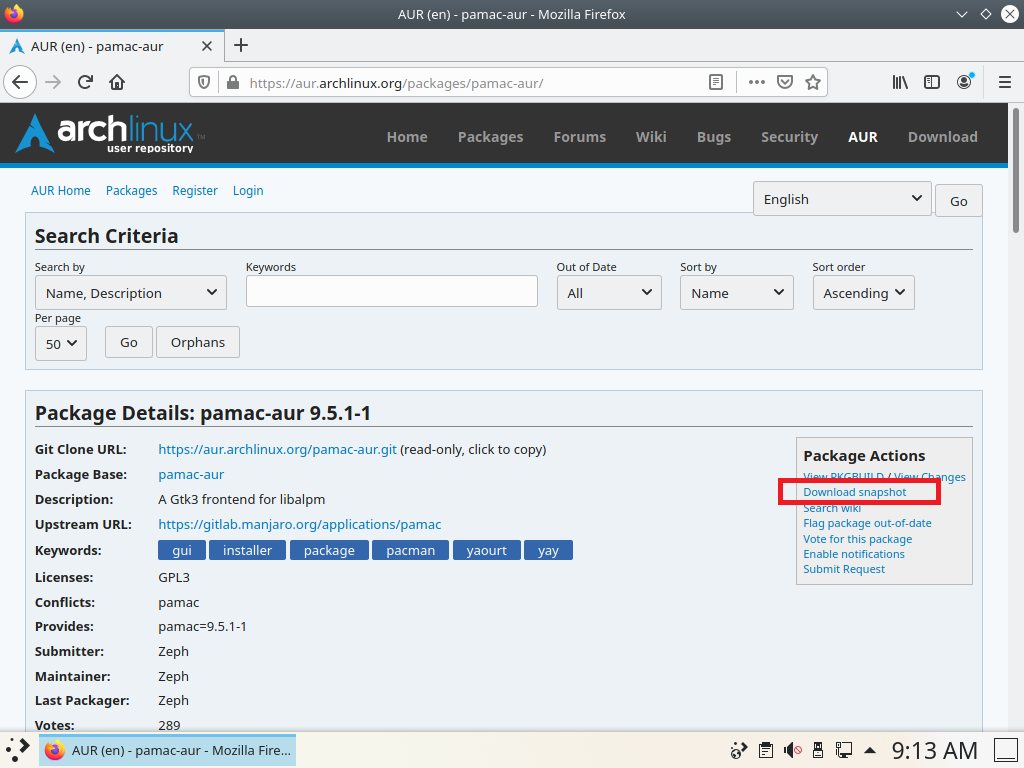Switch to the pamac-aur browser tab
The image size is (1024, 768).
(112, 46)
